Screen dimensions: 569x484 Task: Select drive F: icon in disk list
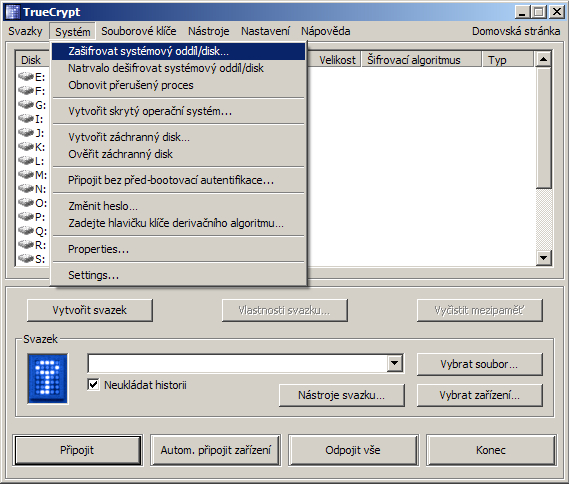pyautogui.click(x=26, y=90)
